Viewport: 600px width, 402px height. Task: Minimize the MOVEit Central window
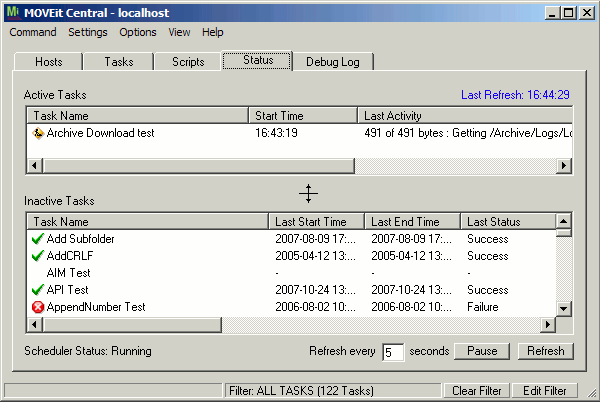tap(552, 13)
